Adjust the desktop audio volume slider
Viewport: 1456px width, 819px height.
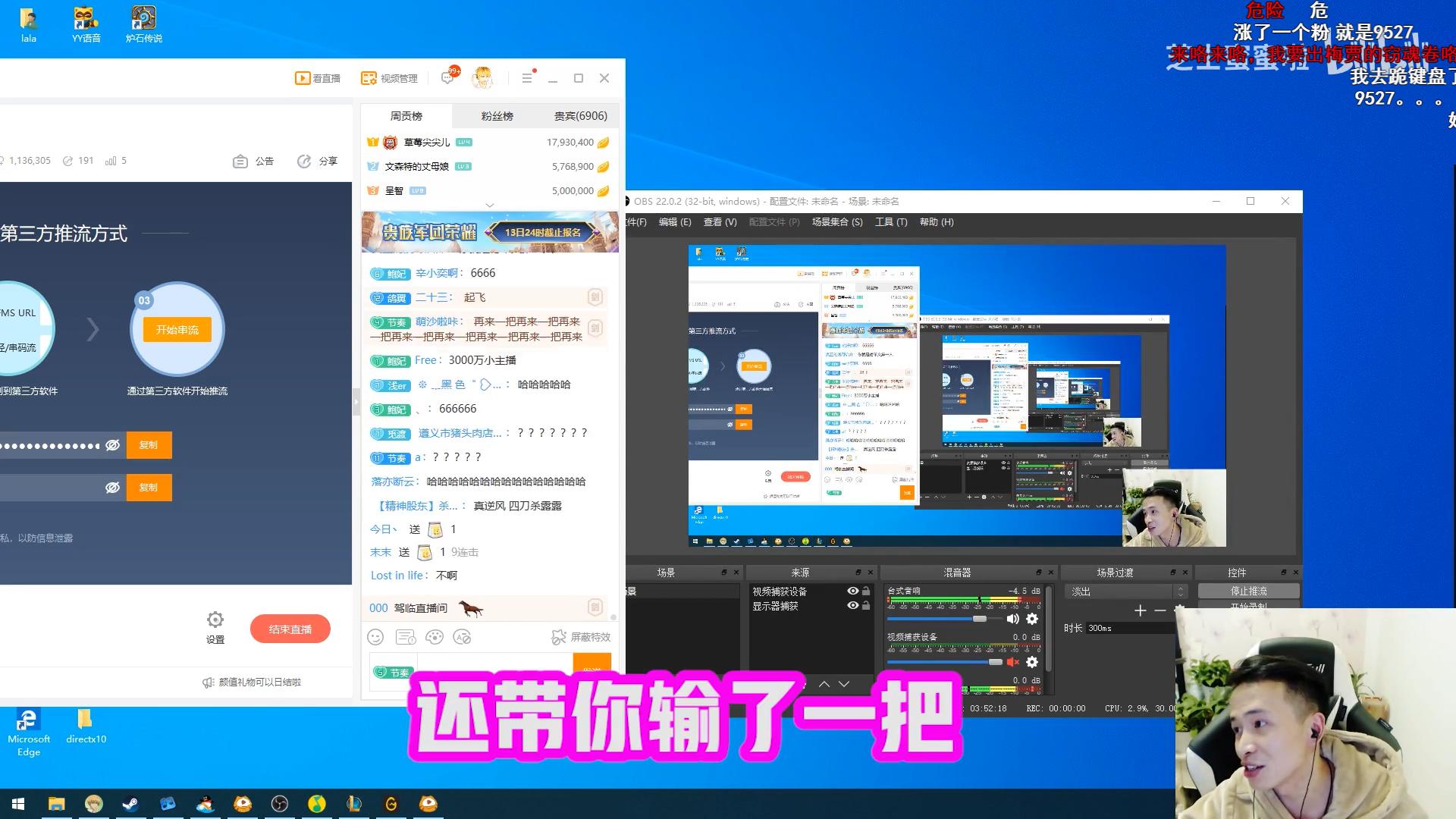click(980, 619)
